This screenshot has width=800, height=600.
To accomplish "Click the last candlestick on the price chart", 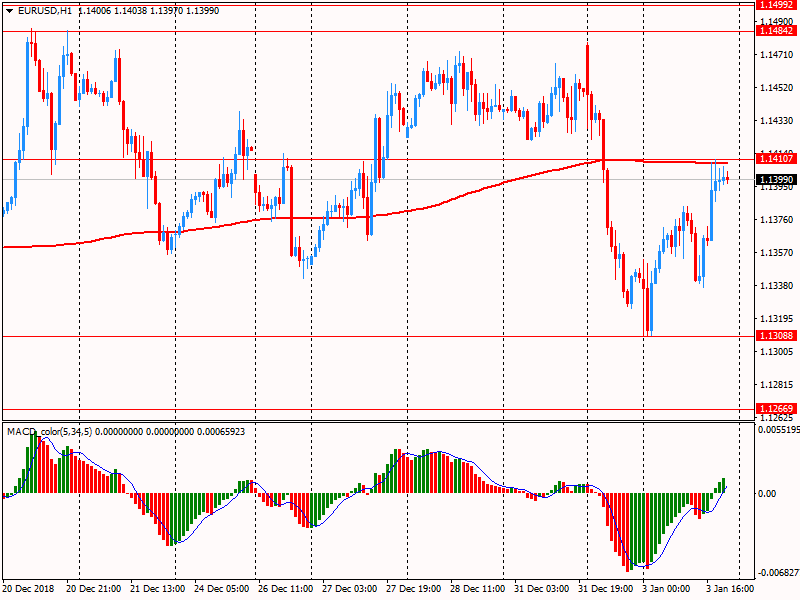I will click(x=726, y=179).
